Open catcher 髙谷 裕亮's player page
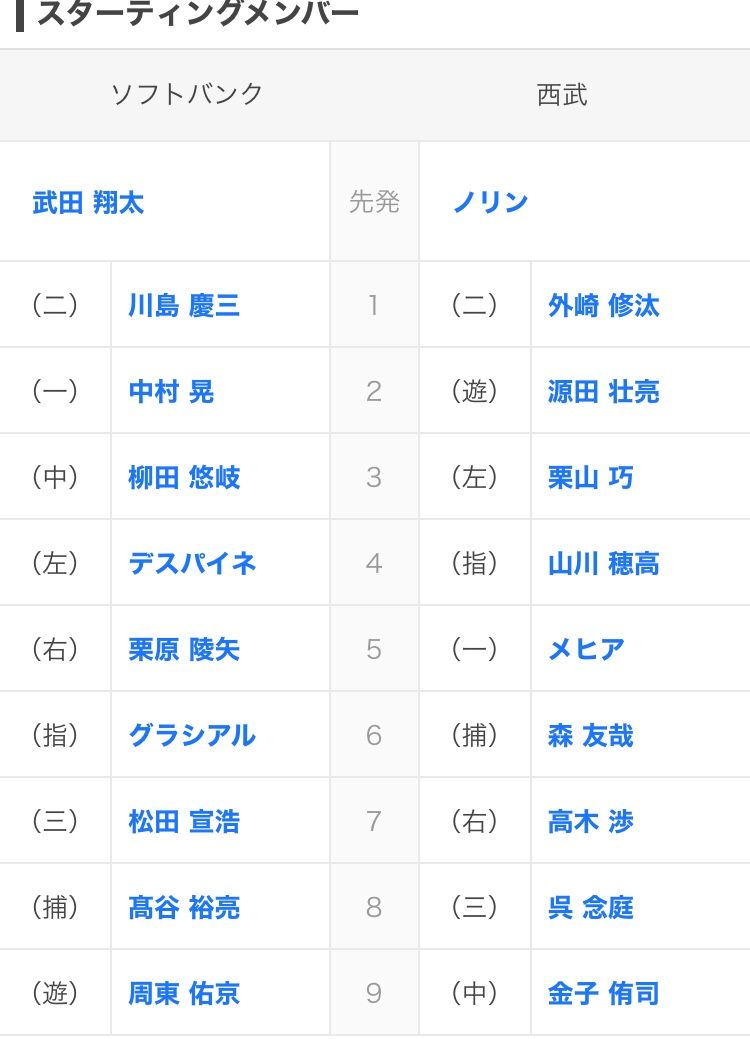Viewport: 750px width, 1039px height. pos(184,907)
